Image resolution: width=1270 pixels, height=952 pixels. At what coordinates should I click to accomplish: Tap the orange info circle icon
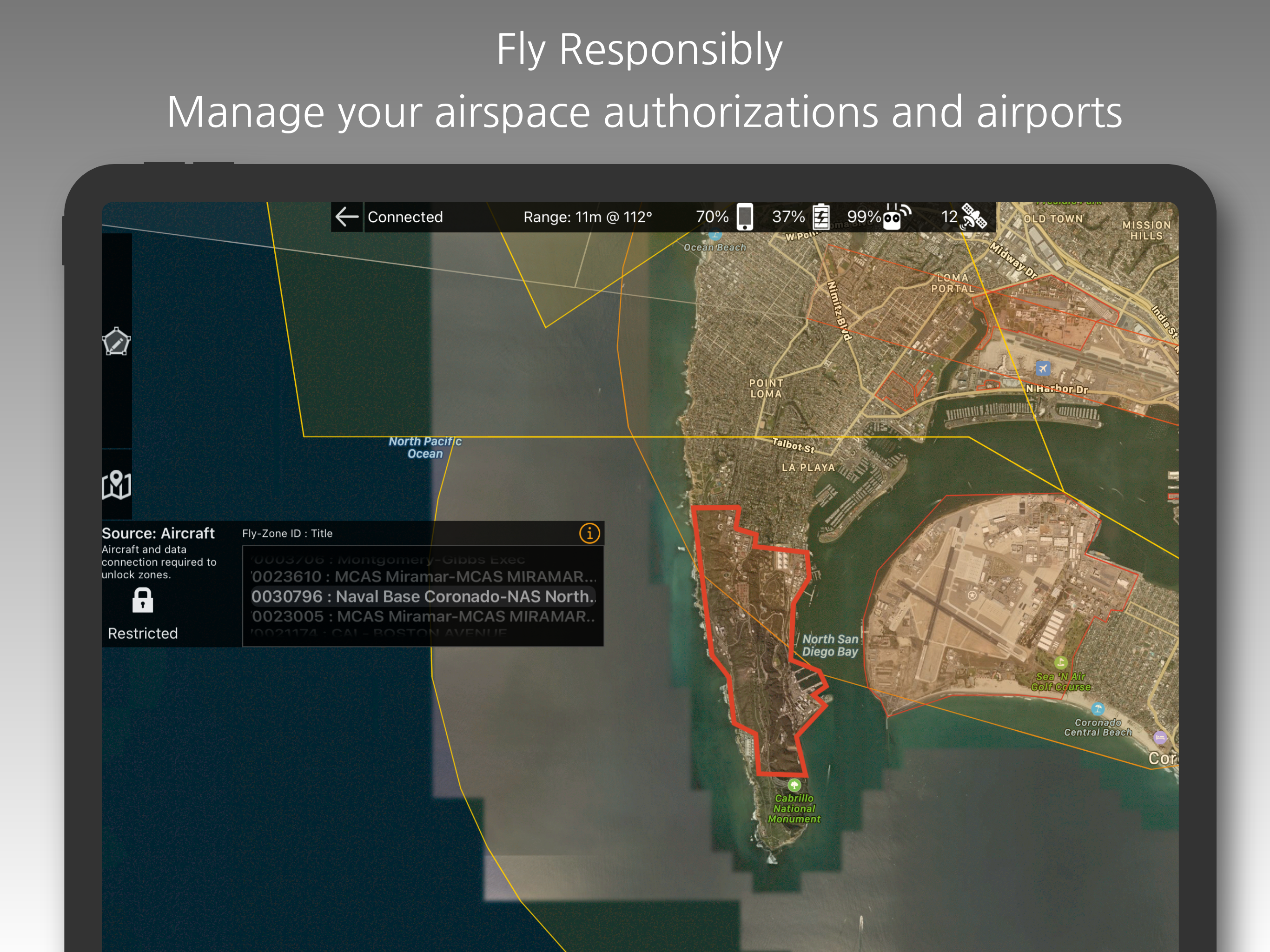[589, 534]
